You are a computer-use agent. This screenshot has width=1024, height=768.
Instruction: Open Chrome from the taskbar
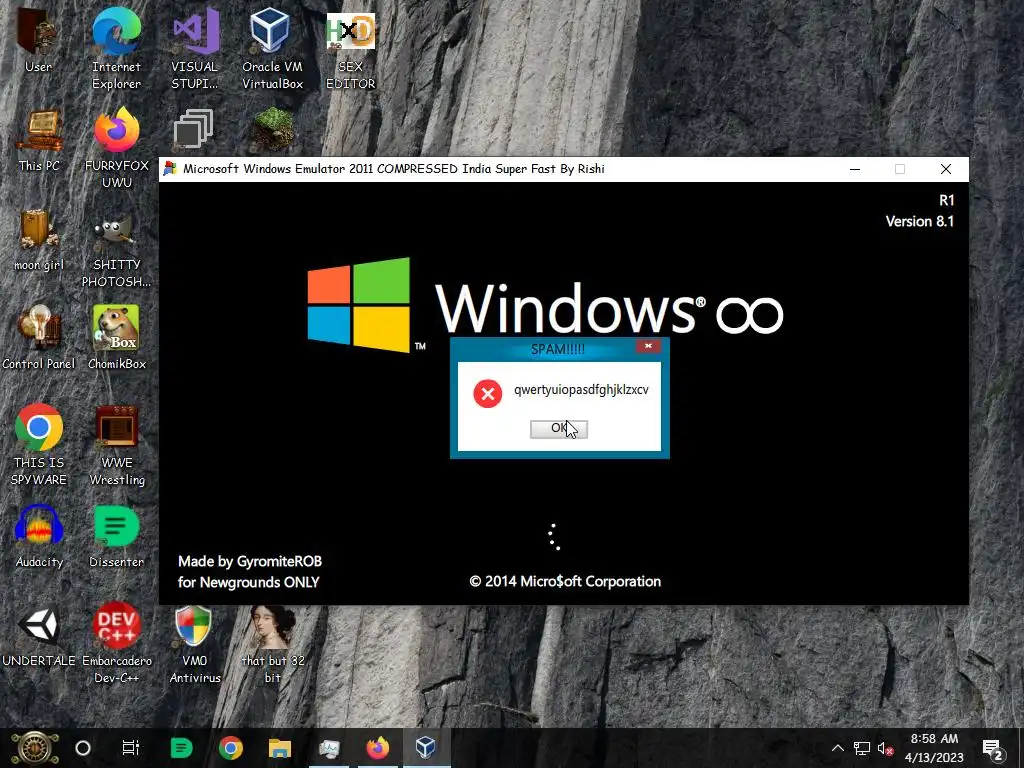point(231,748)
